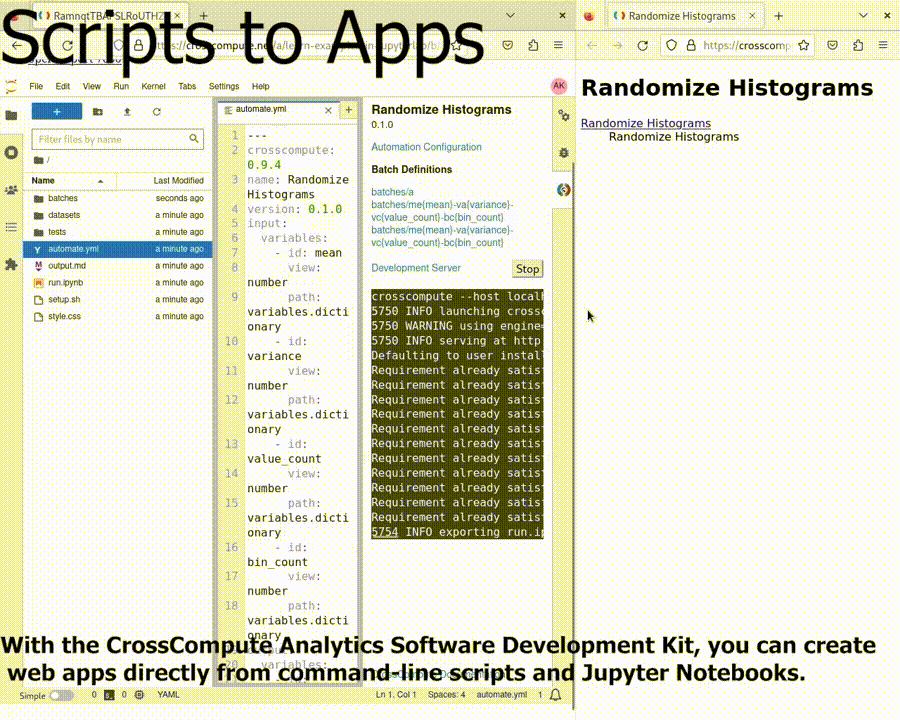This screenshot has height=720, width=900.
Task: Open extensions icon in left browser window
Action: (x=533, y=45)
